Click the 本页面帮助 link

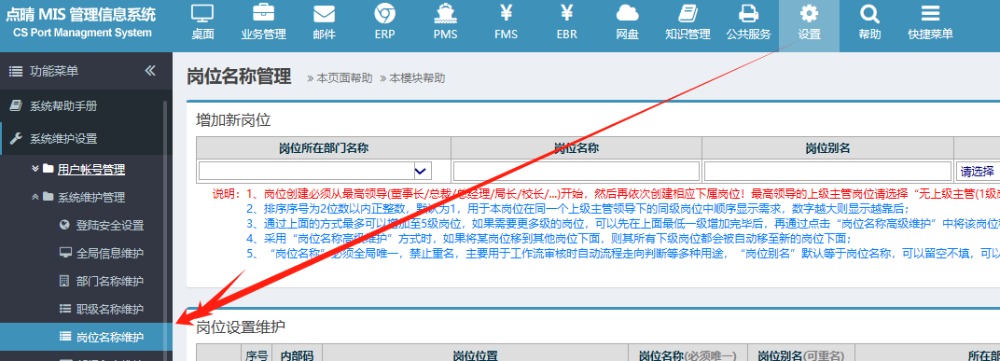[x=340, y=78]
